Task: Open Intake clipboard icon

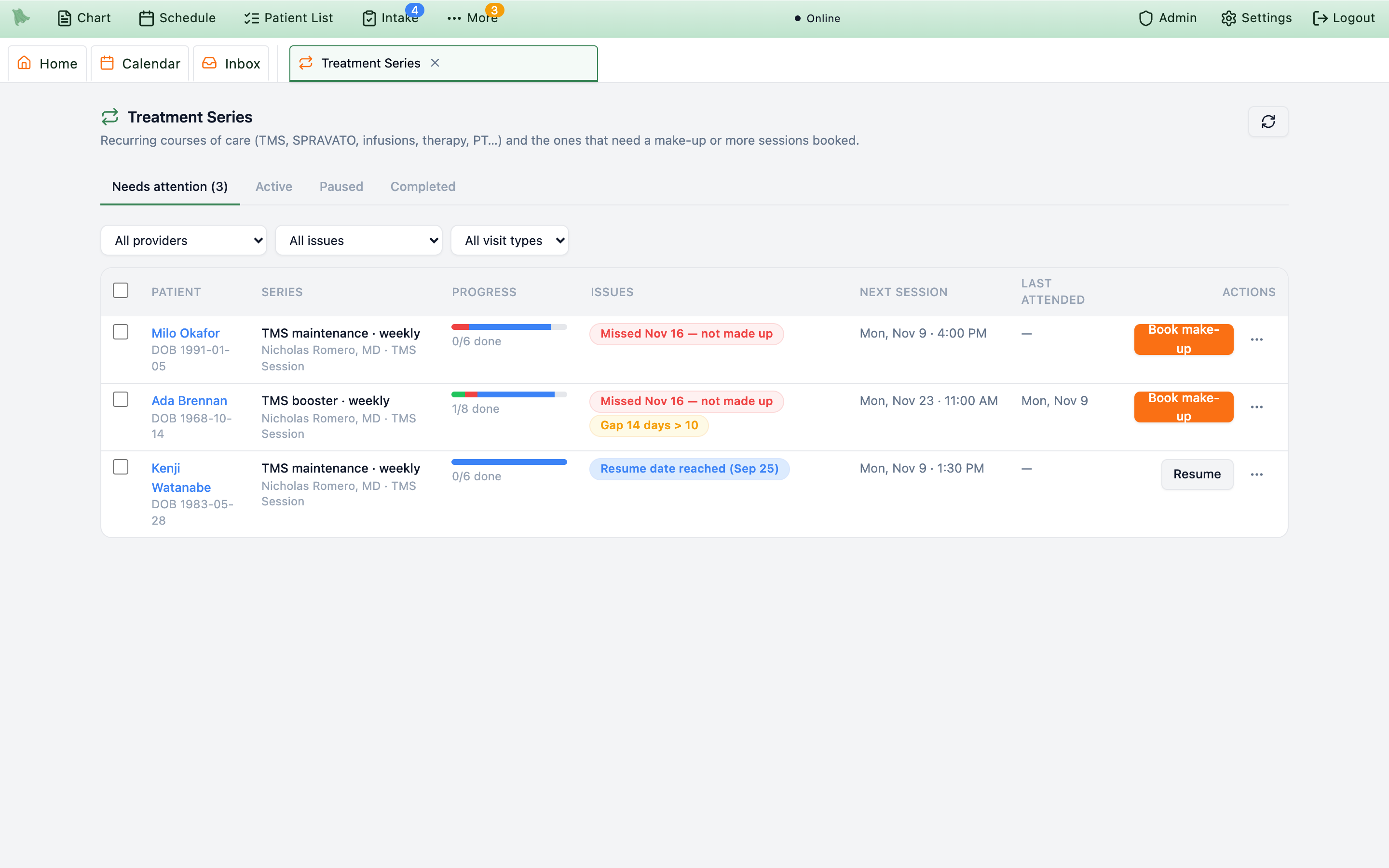Action: (x=369, y=18)
